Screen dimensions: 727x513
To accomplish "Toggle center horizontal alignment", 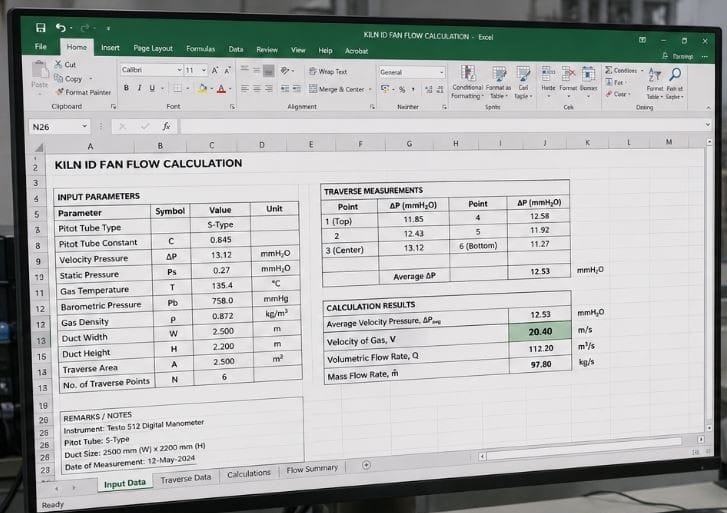I will pyautogui.click(x=256, y=88).
